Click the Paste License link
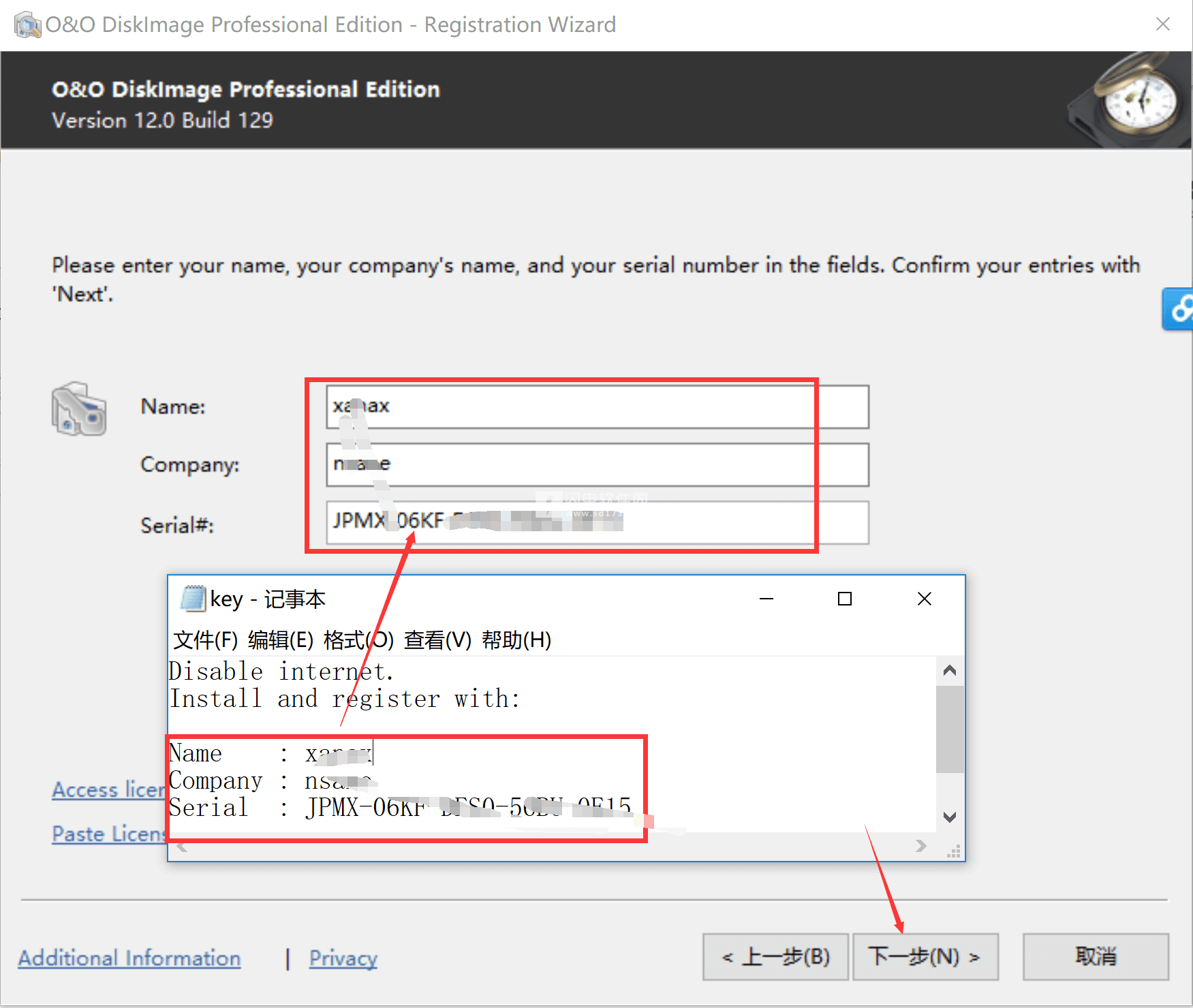The height and width of the screenshot is (1008, 1193). click(110, 834)
